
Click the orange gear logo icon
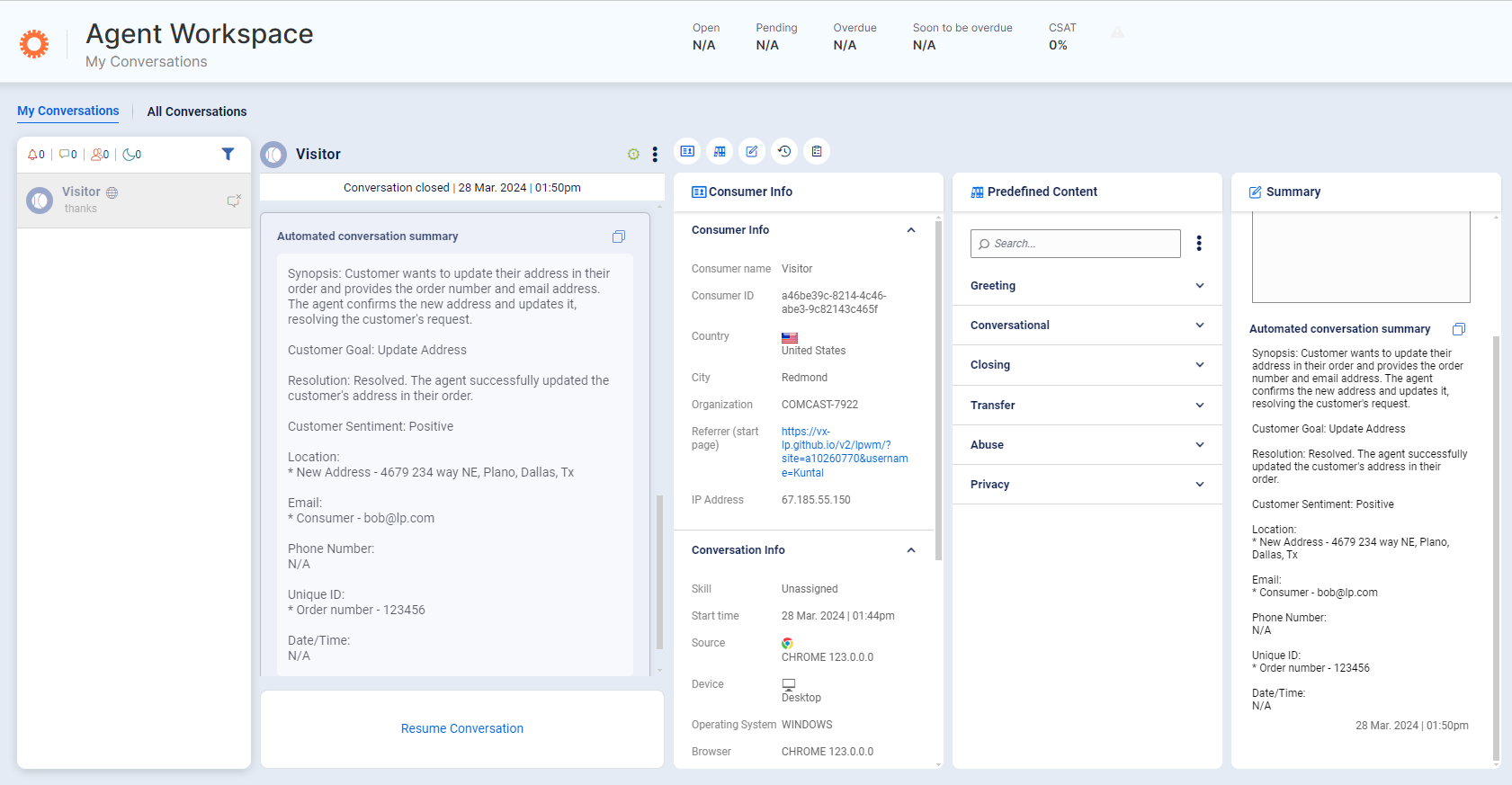tap(34, 44)
